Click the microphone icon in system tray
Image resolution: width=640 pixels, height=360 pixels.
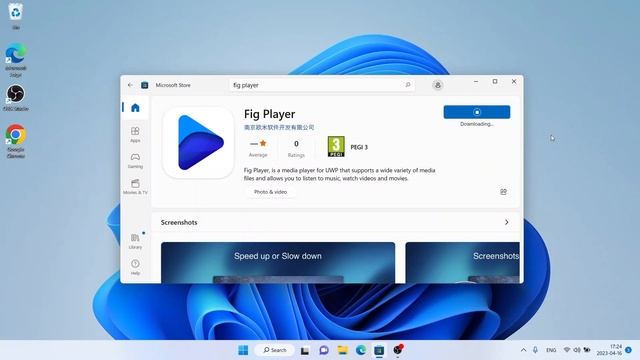(535, 350)
